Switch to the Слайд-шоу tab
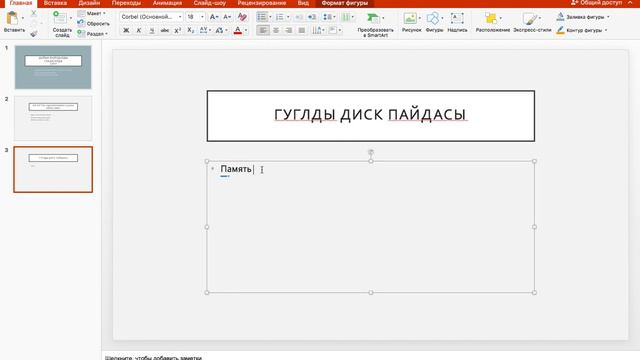 tap(209, 3)
